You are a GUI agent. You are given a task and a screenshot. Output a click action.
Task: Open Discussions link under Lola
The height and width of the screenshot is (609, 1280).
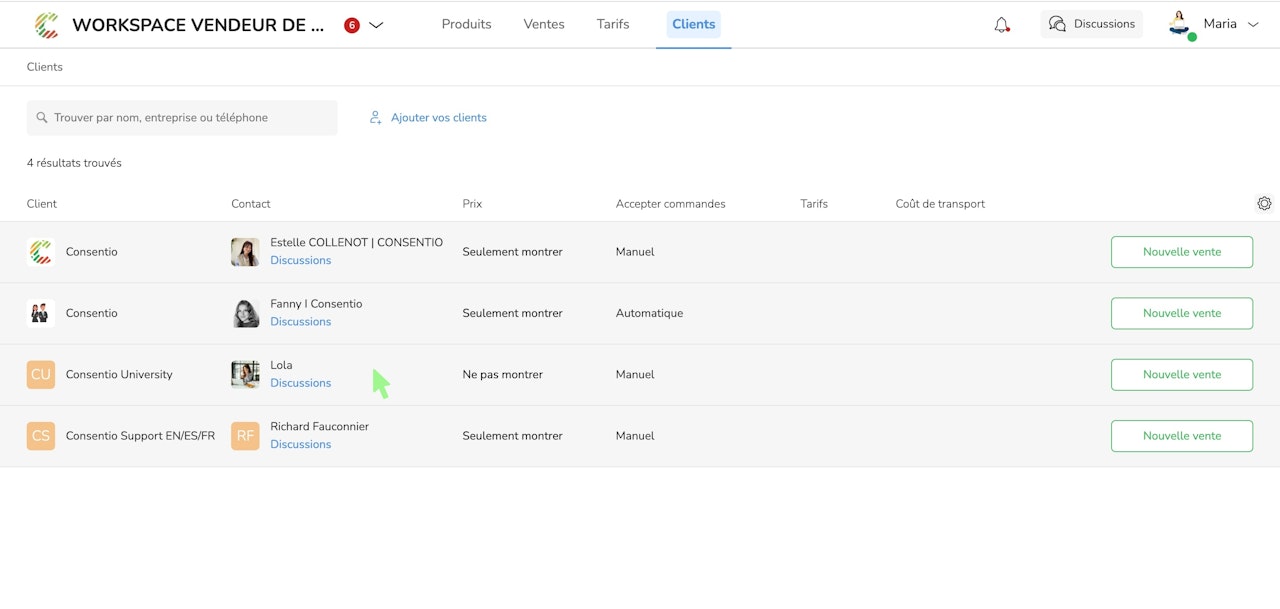click(300, 383)
